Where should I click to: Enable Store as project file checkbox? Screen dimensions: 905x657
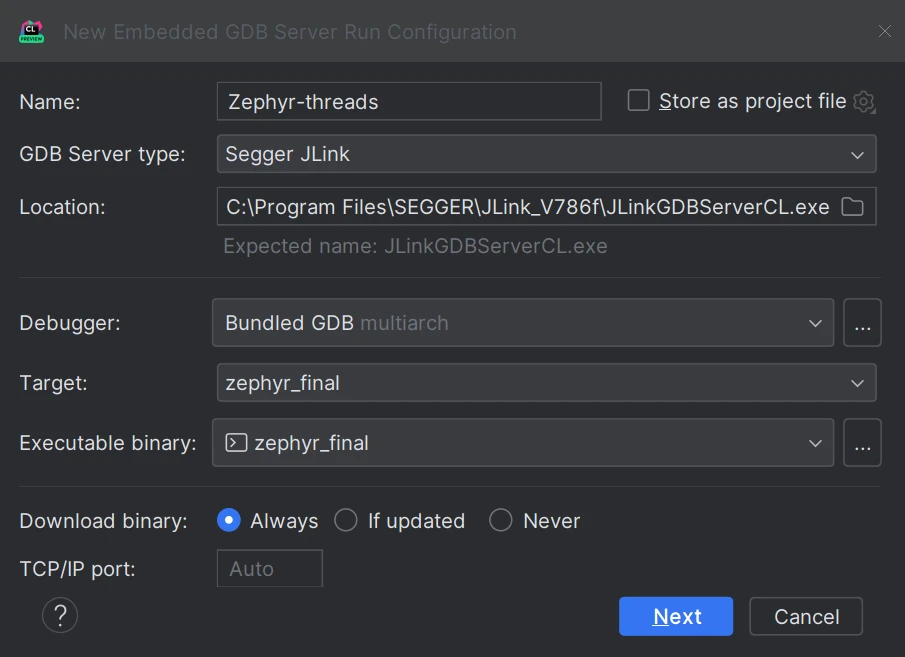tap(638, 101)
